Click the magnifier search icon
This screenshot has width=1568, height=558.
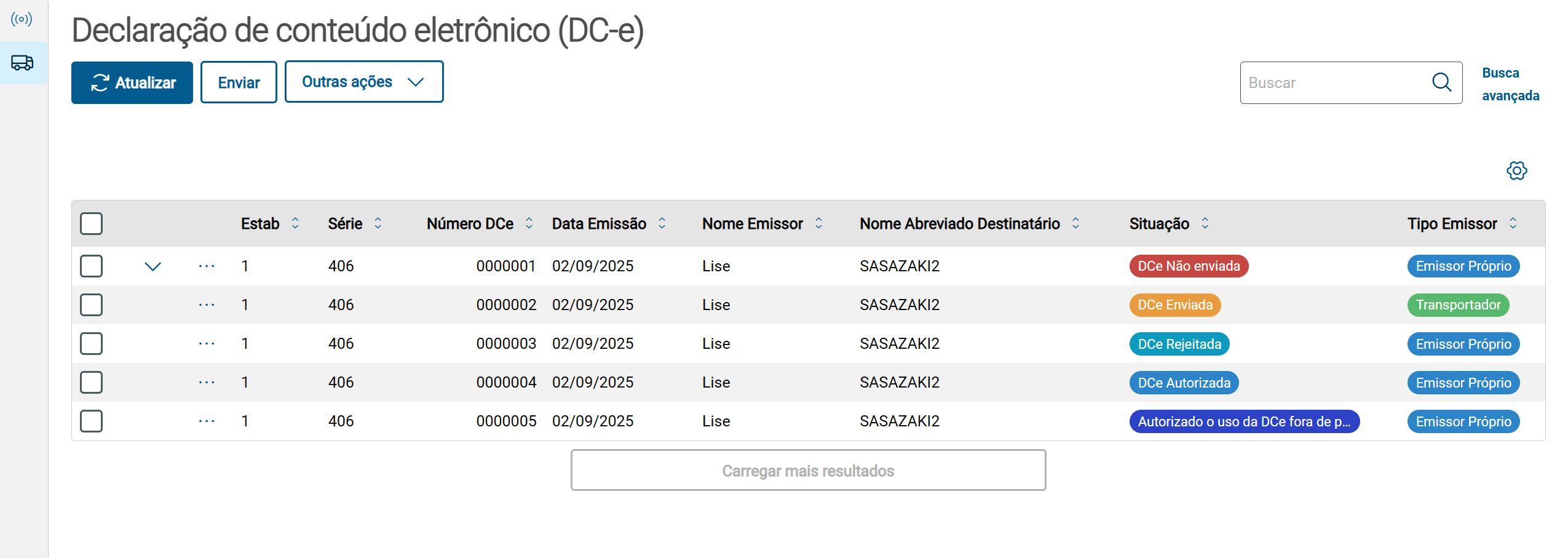pos(1441,82)
